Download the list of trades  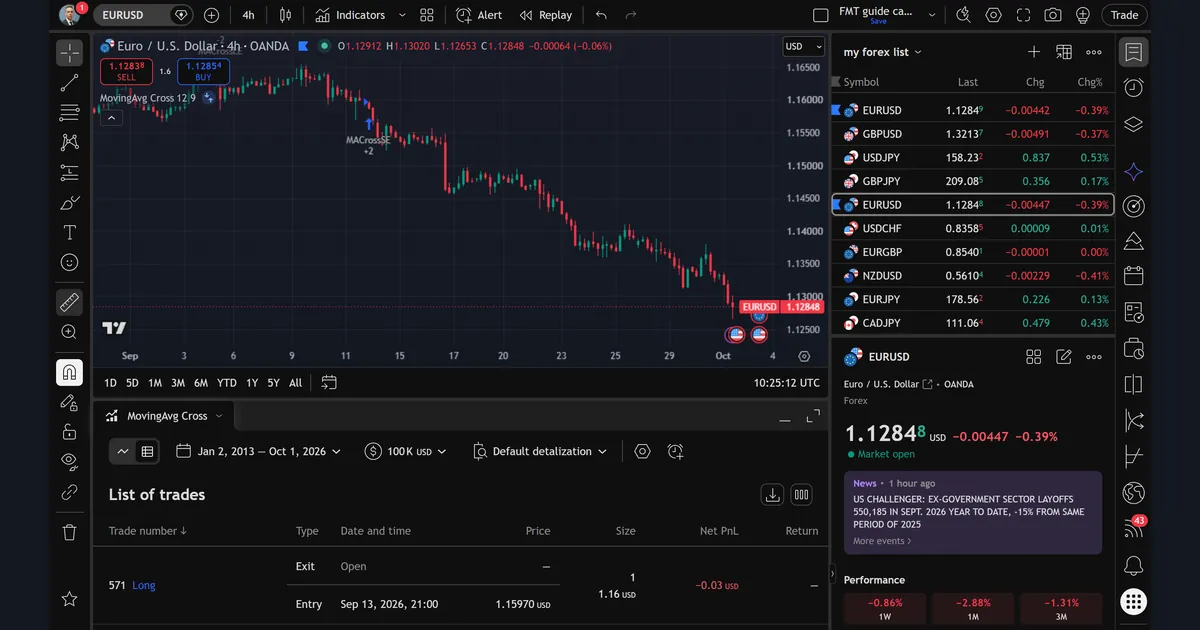[772, 494]
